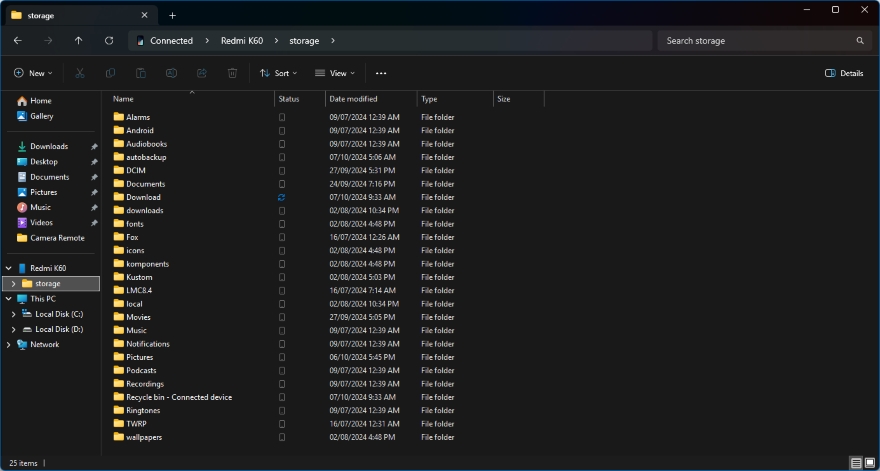The width and height of the screenshot is (880, 471).
Task: Open the View dropdown menu
Action: [335, 73]
